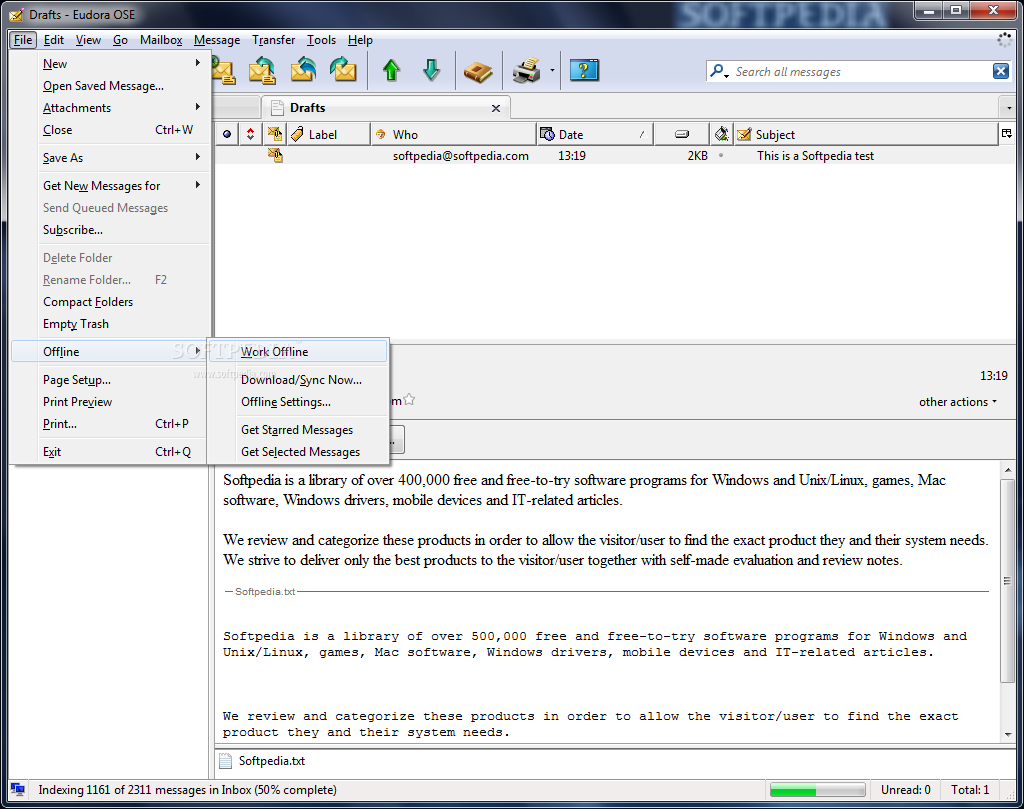1024x809 pixels.
Task: Click the Print toolbar icon
Action: coord(527,70)
